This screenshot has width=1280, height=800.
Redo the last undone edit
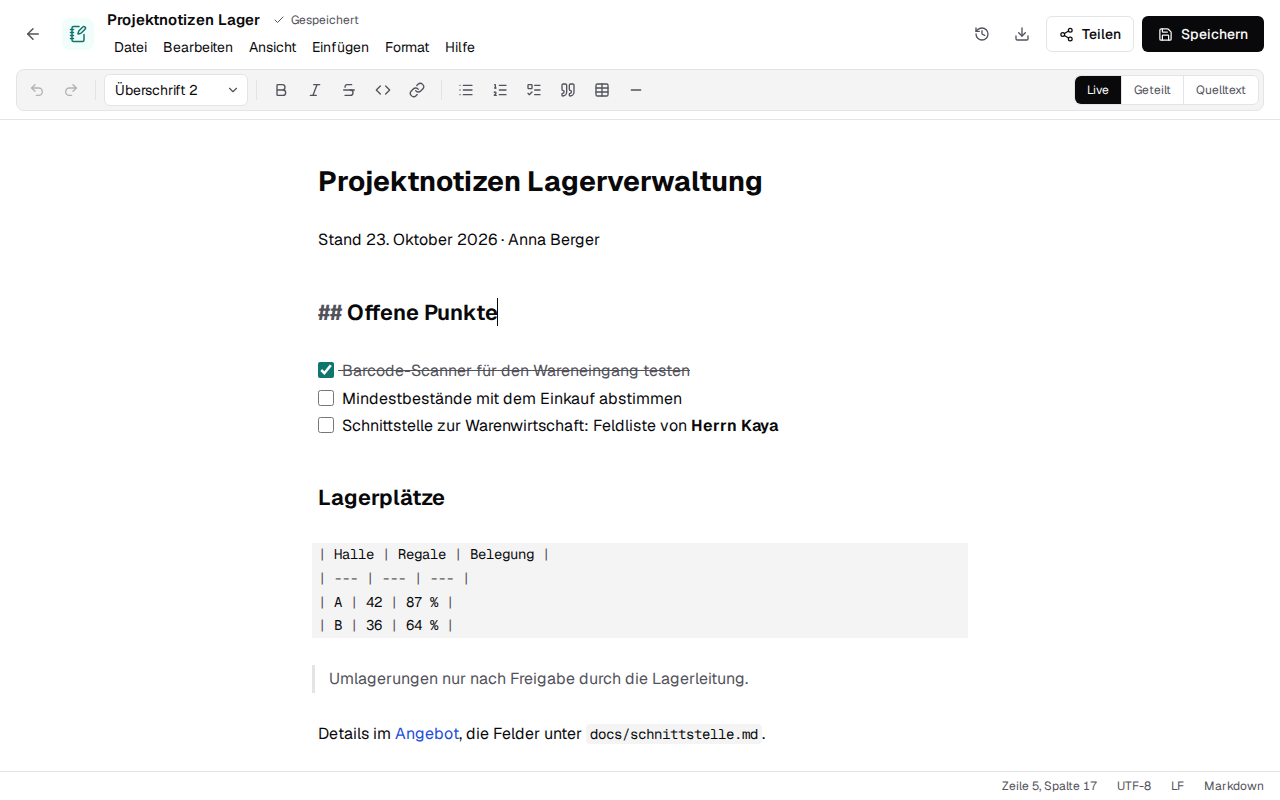pyautogui.click(x=71, y=90)
